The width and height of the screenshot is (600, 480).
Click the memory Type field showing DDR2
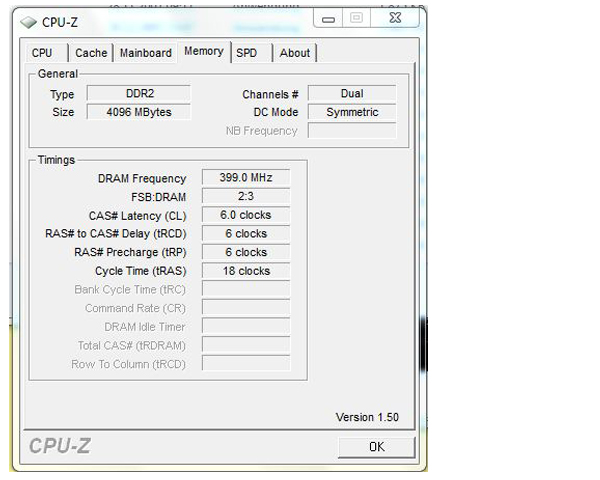click(139, 93)
